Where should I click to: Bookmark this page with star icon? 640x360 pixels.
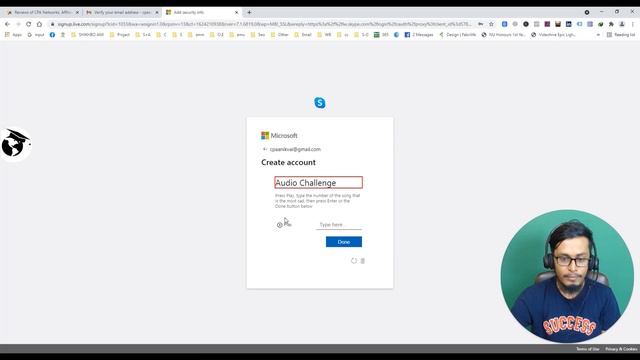pyautogui.click(x=491, y=24)
